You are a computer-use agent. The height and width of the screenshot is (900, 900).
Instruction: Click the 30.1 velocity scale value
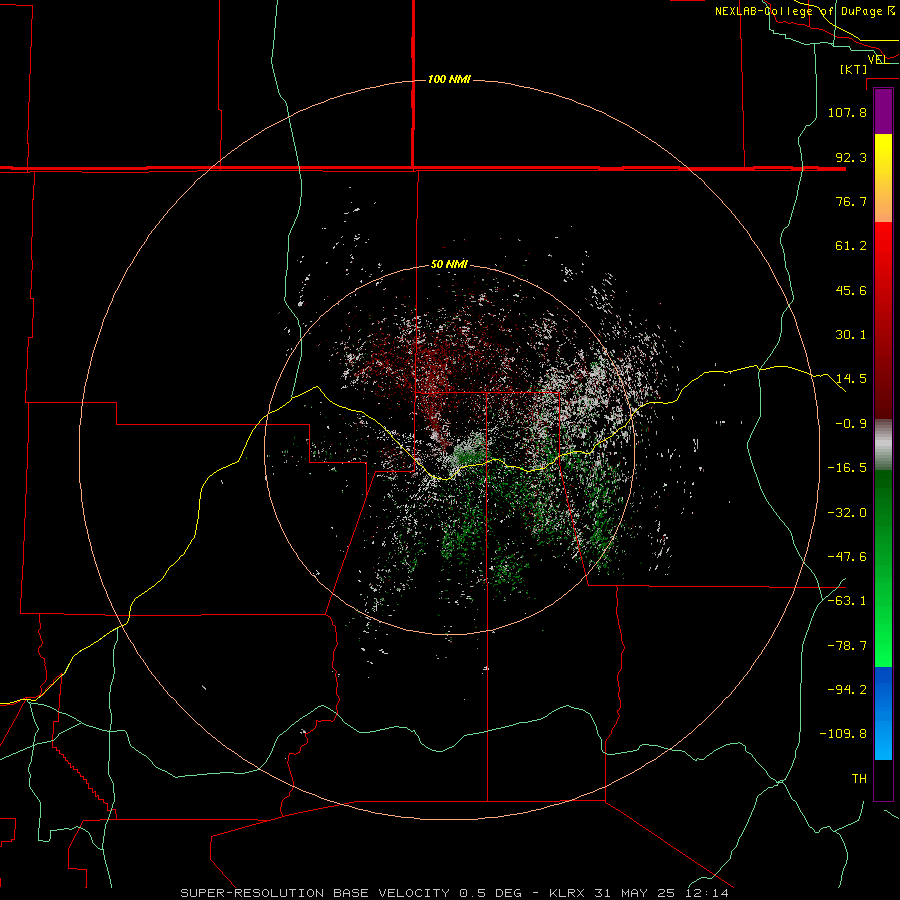click(851, 335)
